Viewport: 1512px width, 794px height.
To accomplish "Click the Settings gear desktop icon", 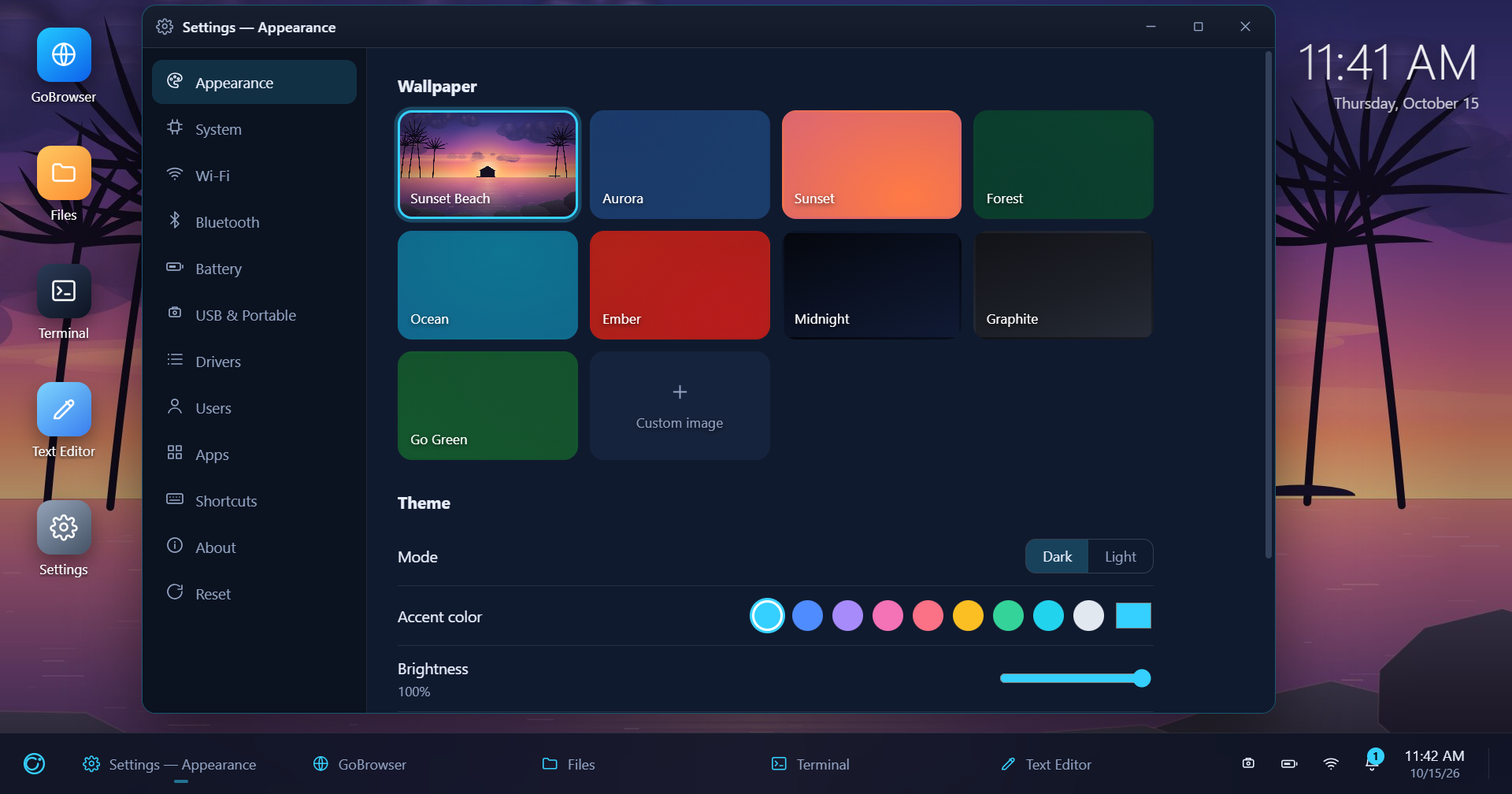I will 64,528.
